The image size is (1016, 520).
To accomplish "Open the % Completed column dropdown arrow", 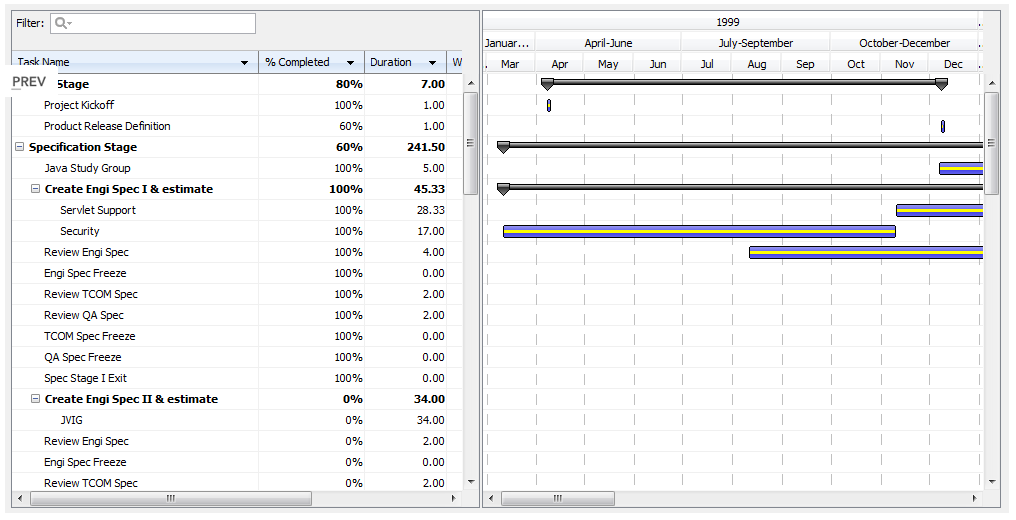I will pos(350,63).
